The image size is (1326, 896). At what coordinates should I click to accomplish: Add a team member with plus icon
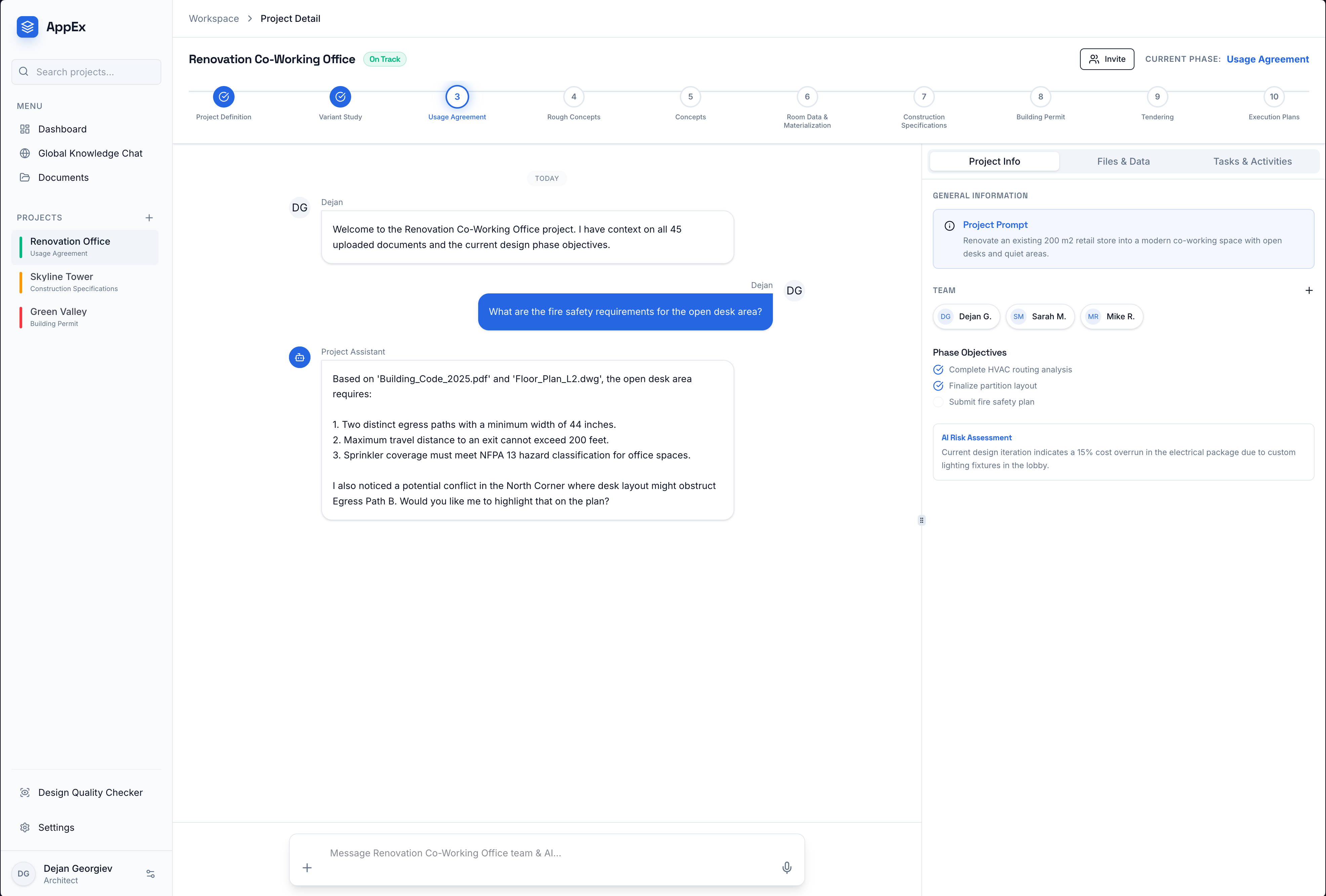click(1308, 290)
